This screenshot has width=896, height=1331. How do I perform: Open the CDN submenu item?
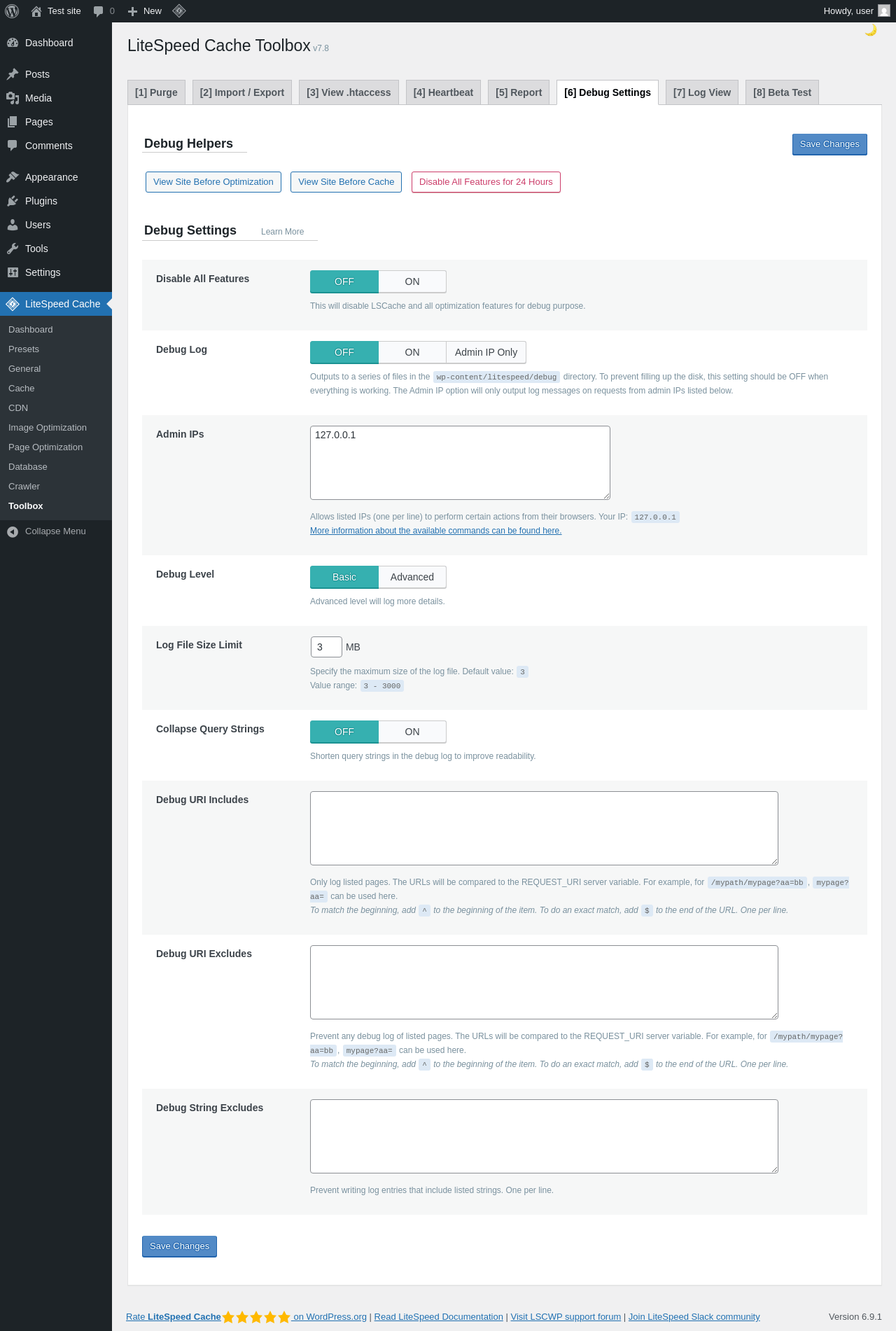(18, 408)
